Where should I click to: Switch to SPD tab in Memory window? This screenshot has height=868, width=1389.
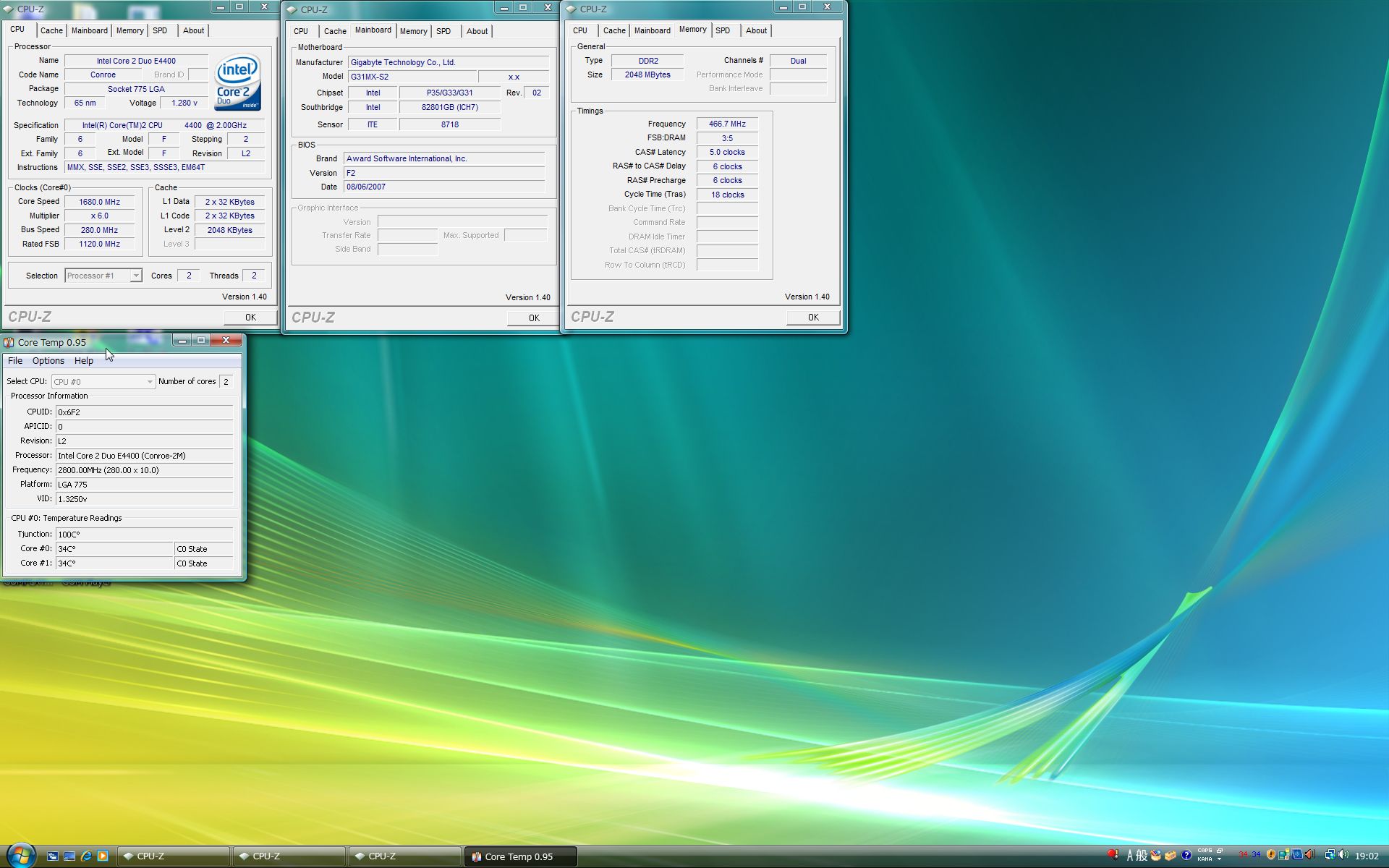722,30
